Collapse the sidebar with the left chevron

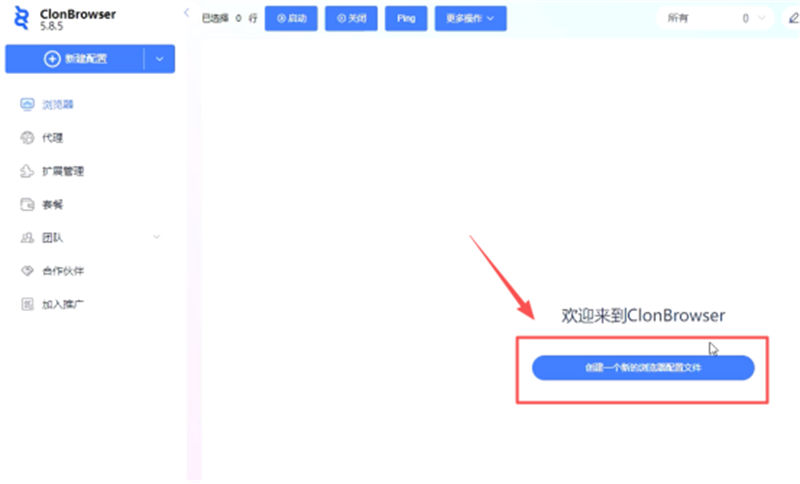(186, 13)
